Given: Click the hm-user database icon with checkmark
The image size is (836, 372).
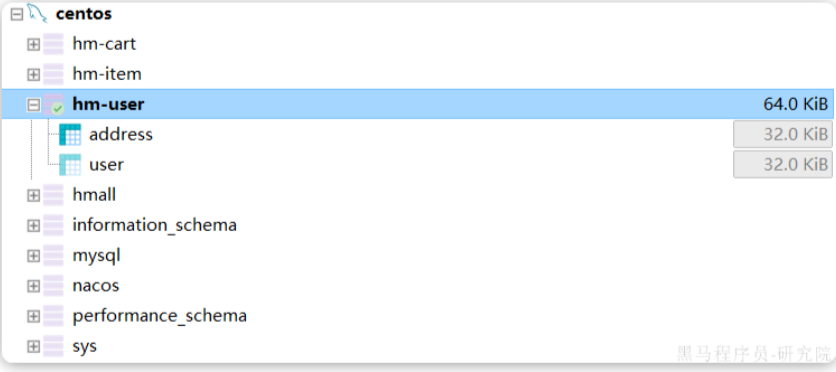Looking at the screenshot, I should tap(53, 104).
